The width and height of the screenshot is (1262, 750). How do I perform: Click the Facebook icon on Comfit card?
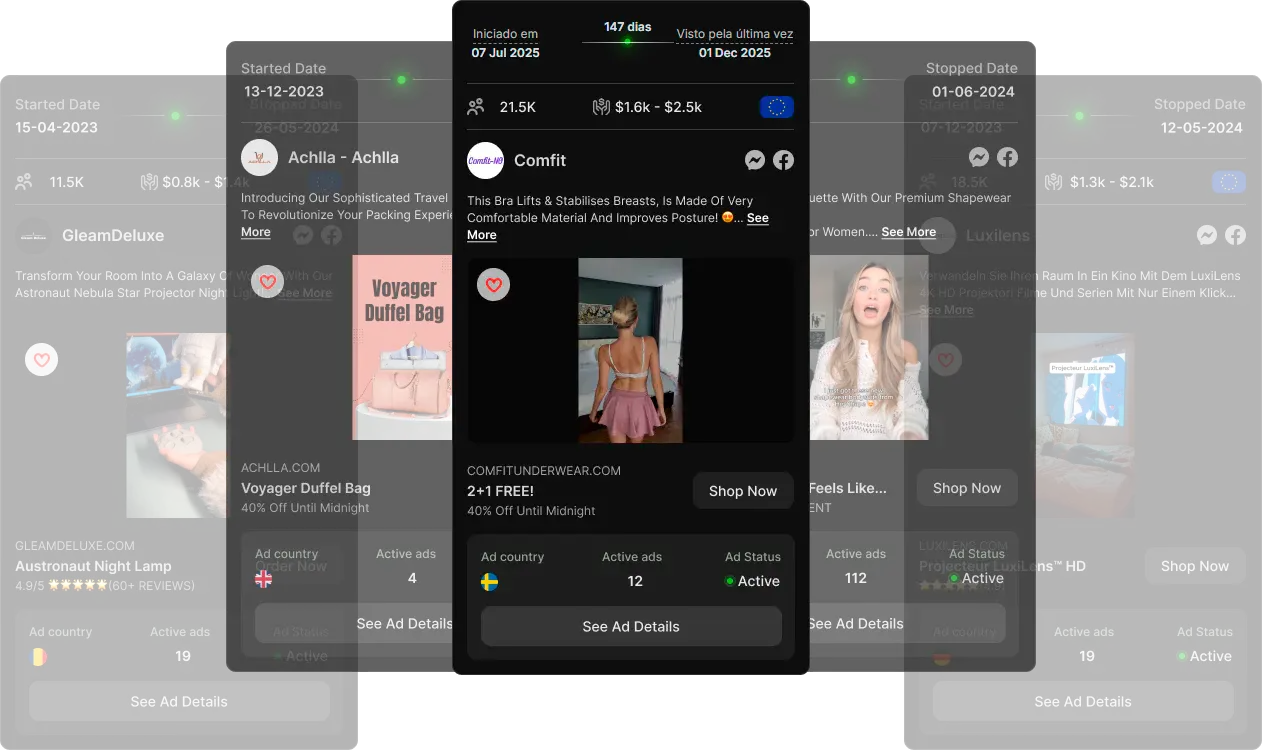783,160
